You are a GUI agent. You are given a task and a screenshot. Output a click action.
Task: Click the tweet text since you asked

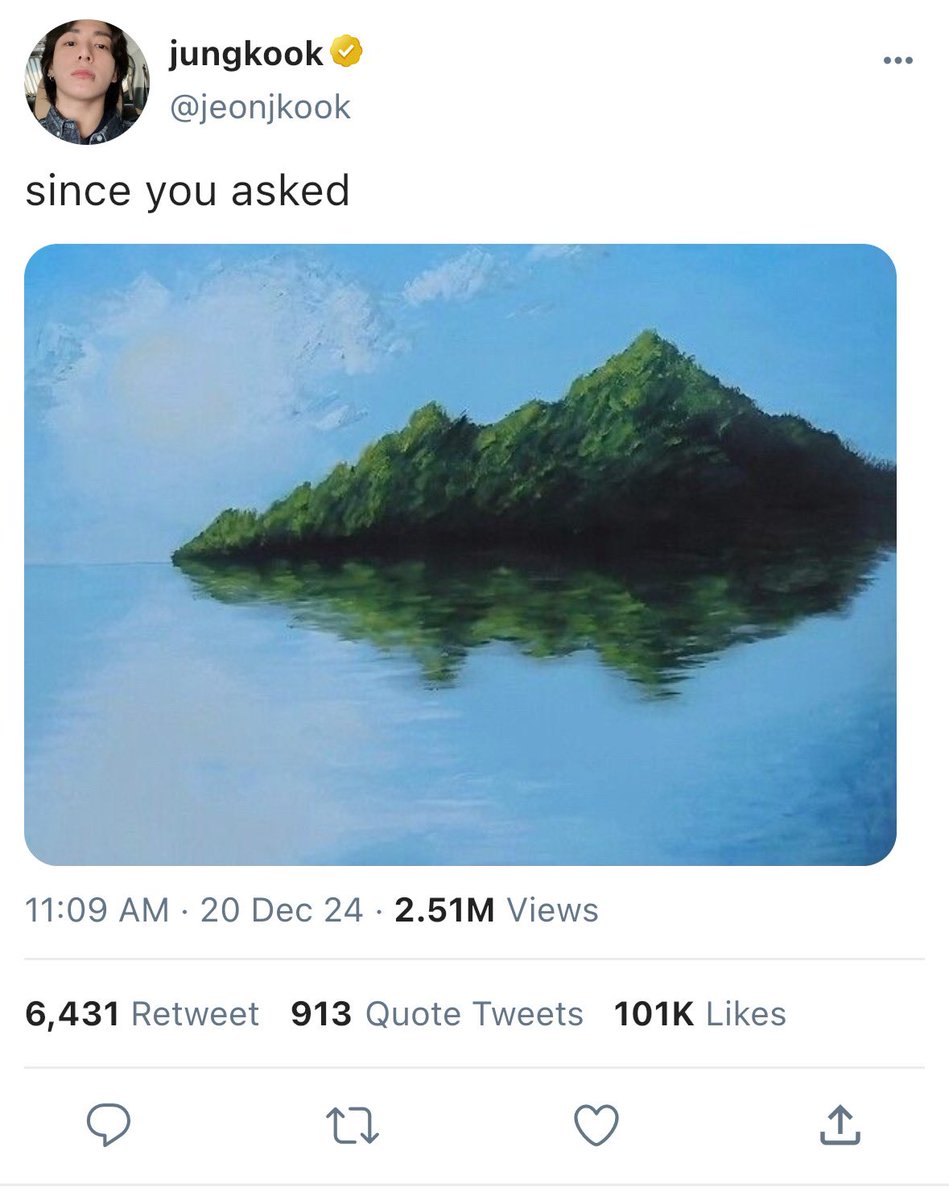click(x=187, y=190)
